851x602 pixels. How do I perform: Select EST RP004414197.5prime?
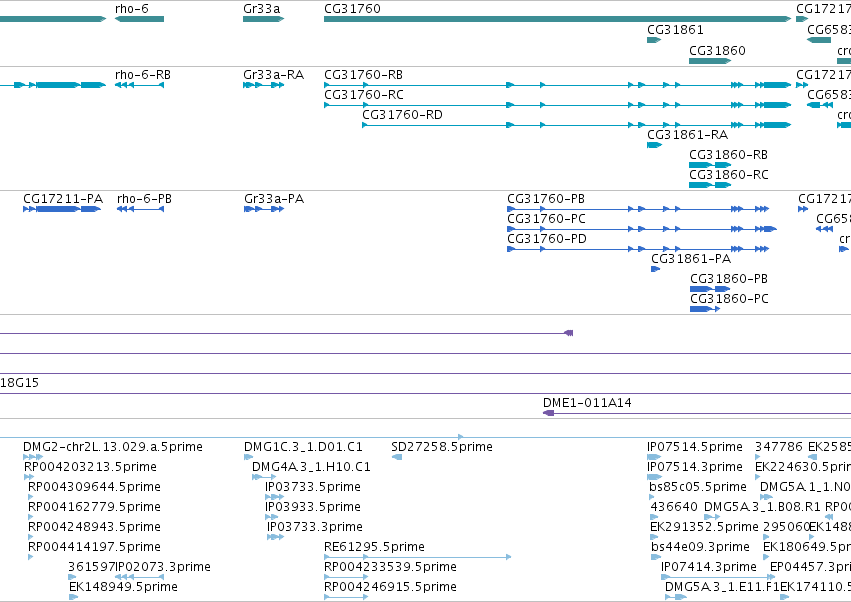[x=30, y=557]
